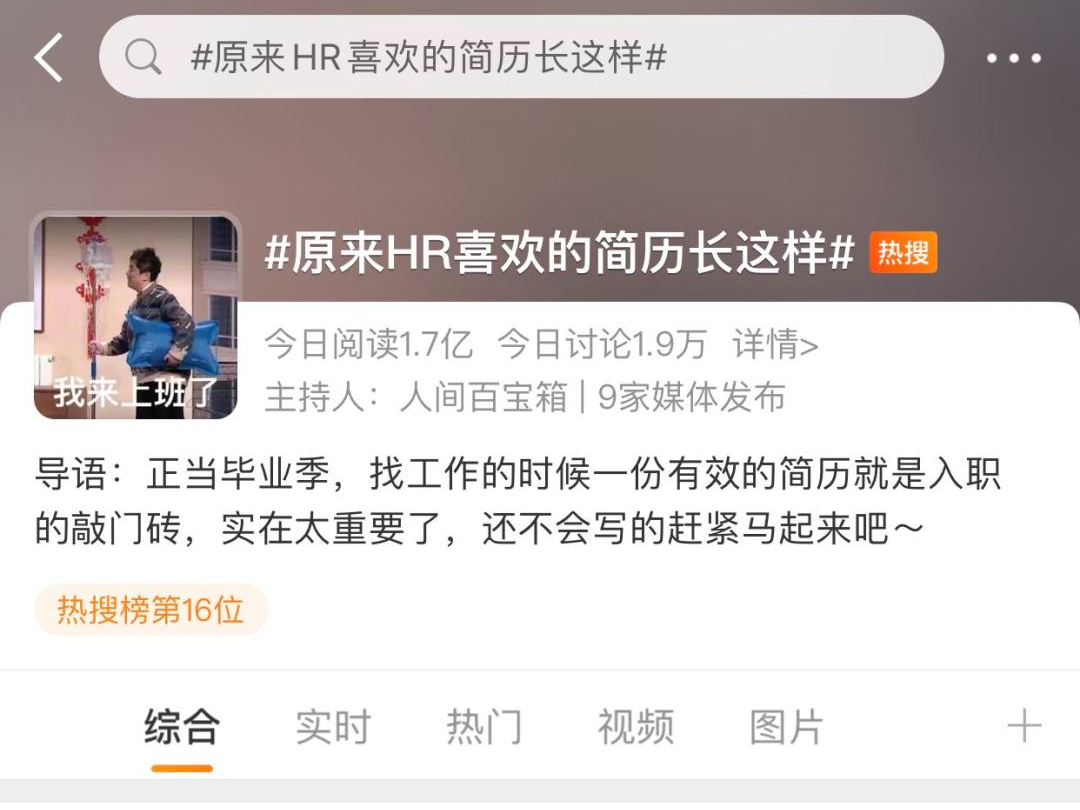Open host profile 人间百宝箱
The width and height of the screenshot is (1080, 810).
(484, 397)
